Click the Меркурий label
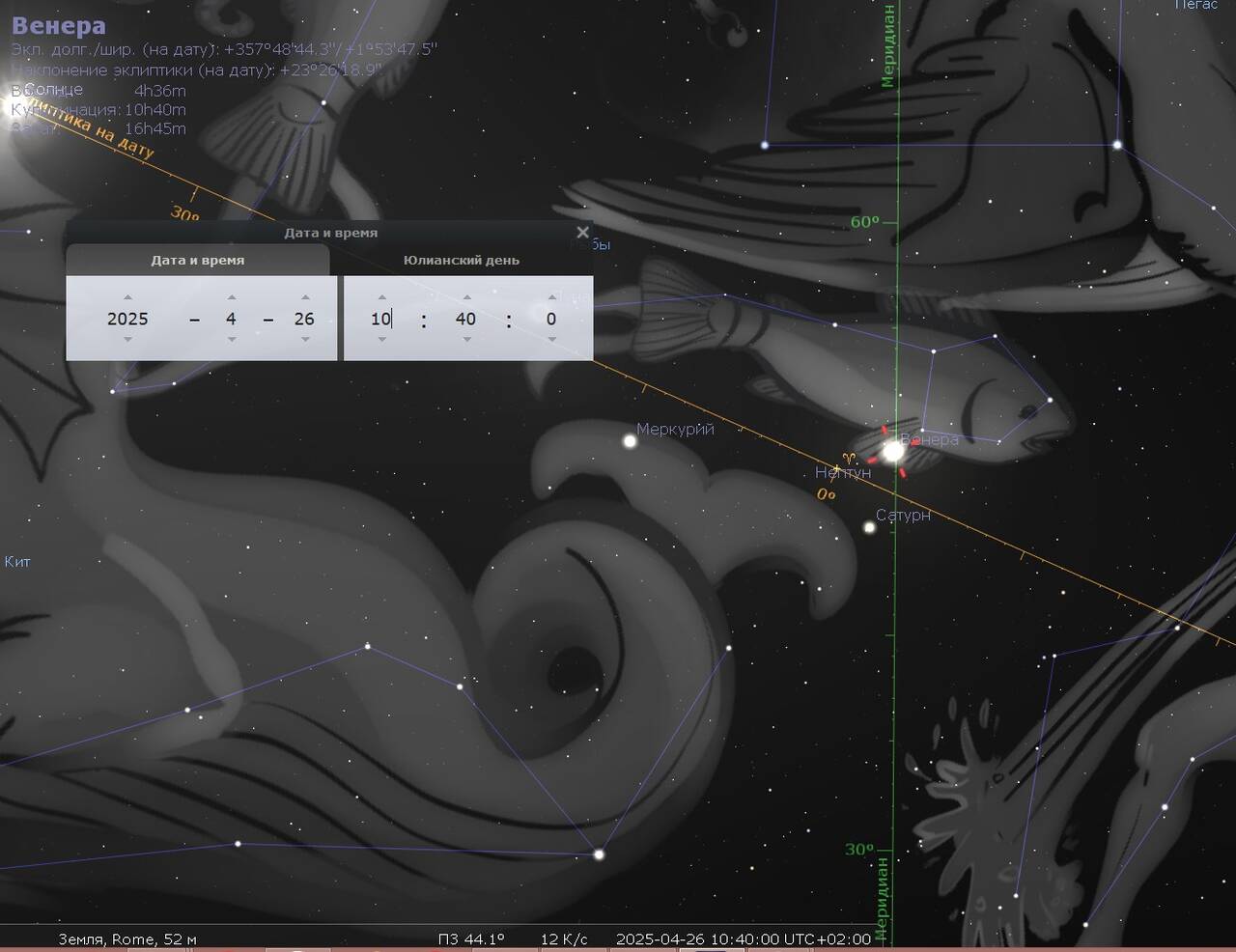The image size is (1236, 952). point(676,429)
